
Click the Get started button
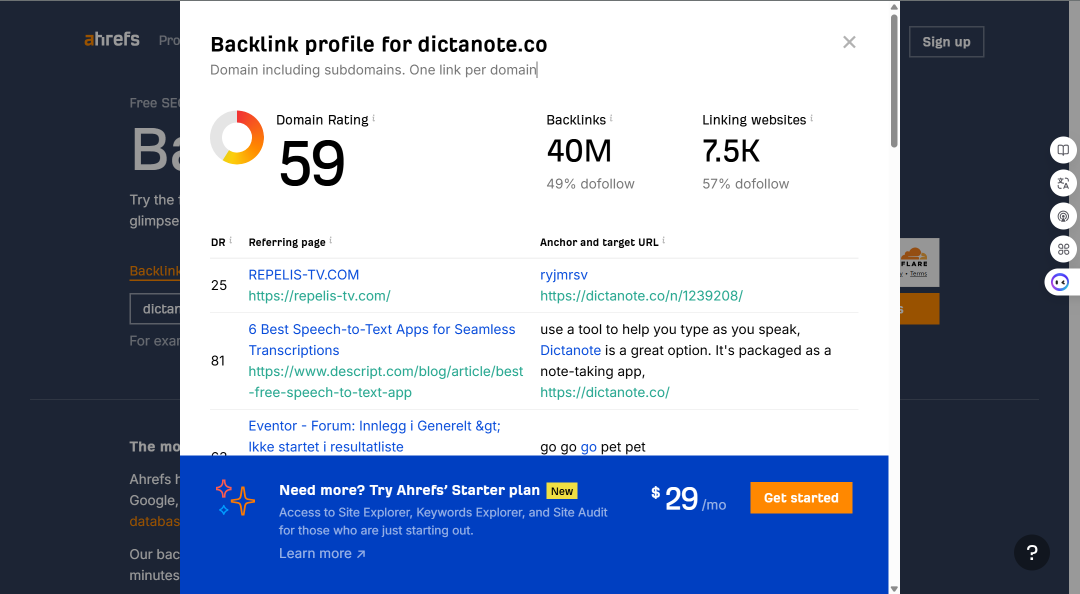pyautogui.click(x=801, y=498)
